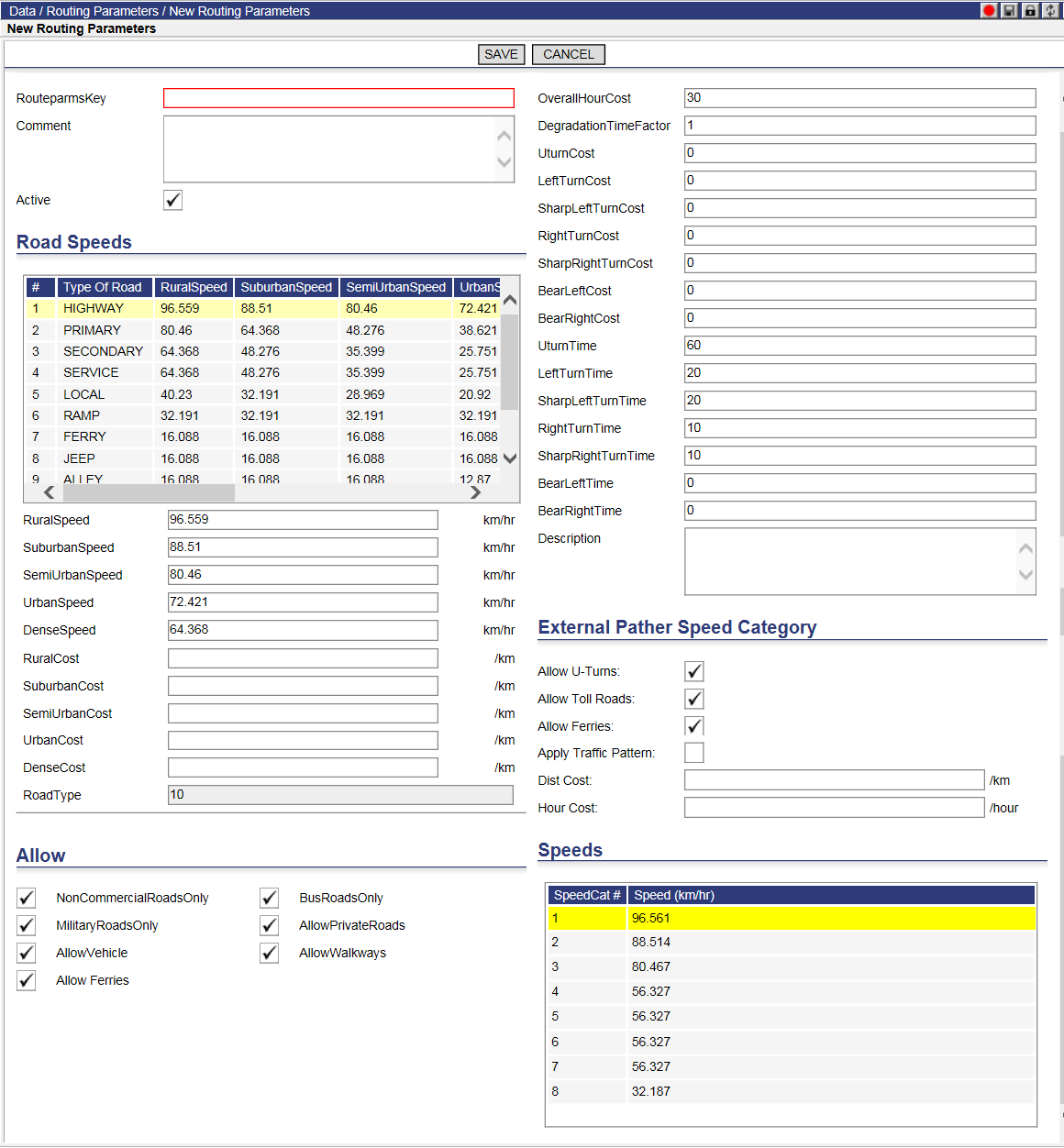Click the DegradationTimeFactor field

coord(859,126)
